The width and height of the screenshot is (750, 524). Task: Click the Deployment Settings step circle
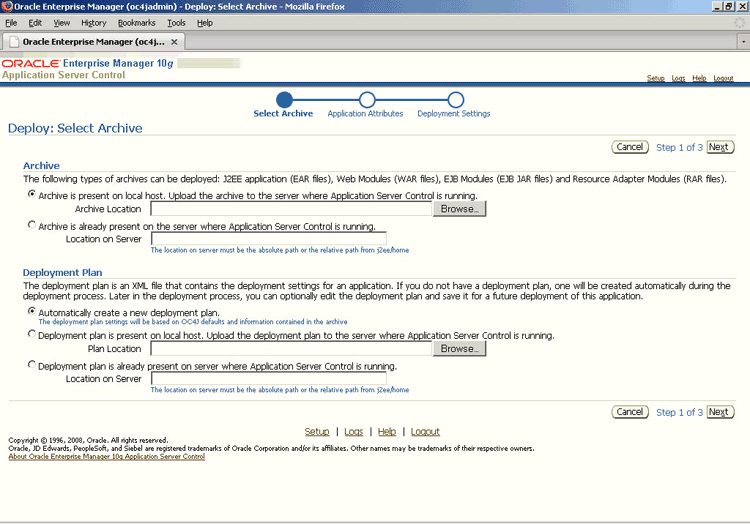tap(456, 99)
